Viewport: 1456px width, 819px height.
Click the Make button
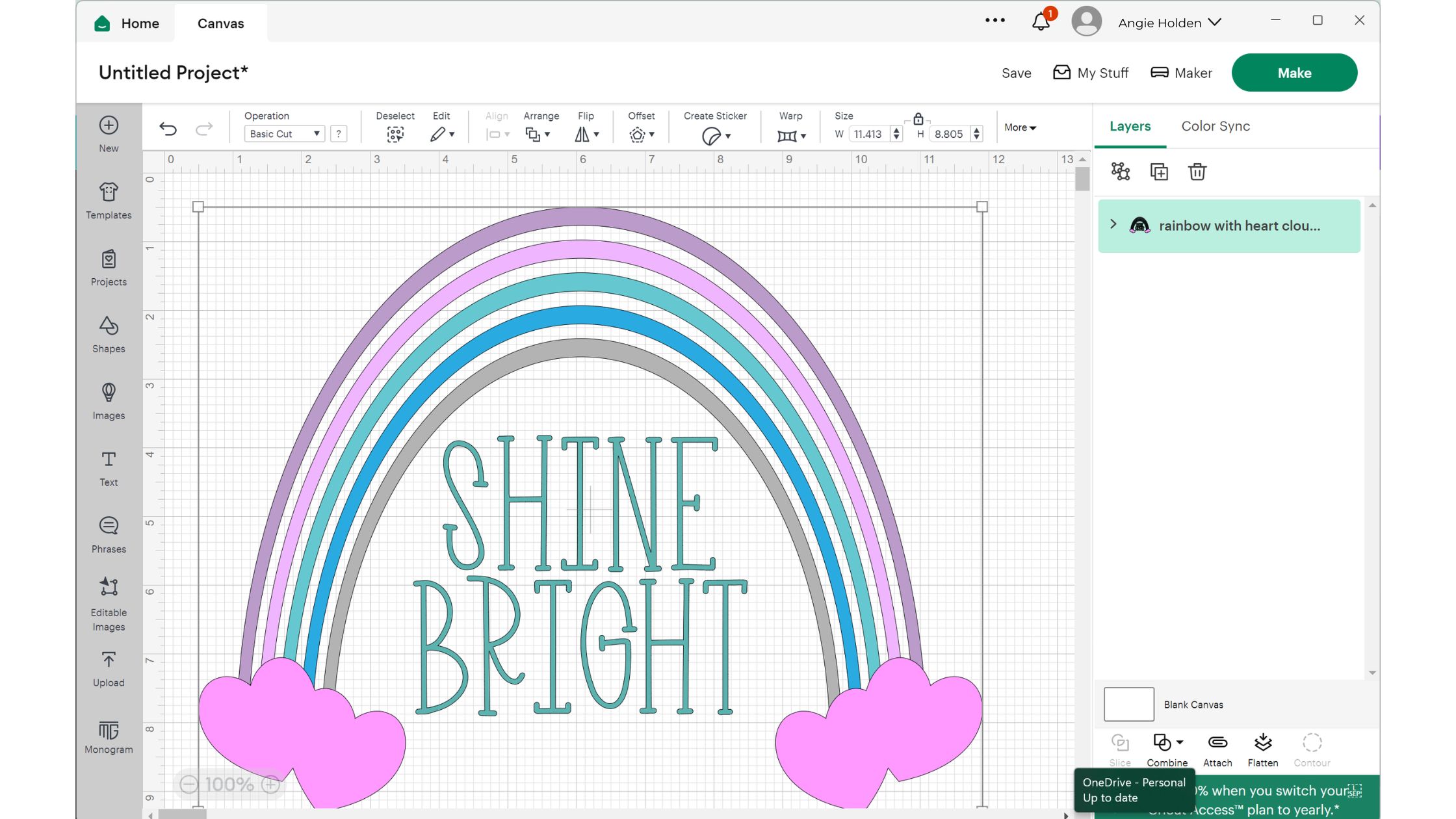pos(1293,72)
